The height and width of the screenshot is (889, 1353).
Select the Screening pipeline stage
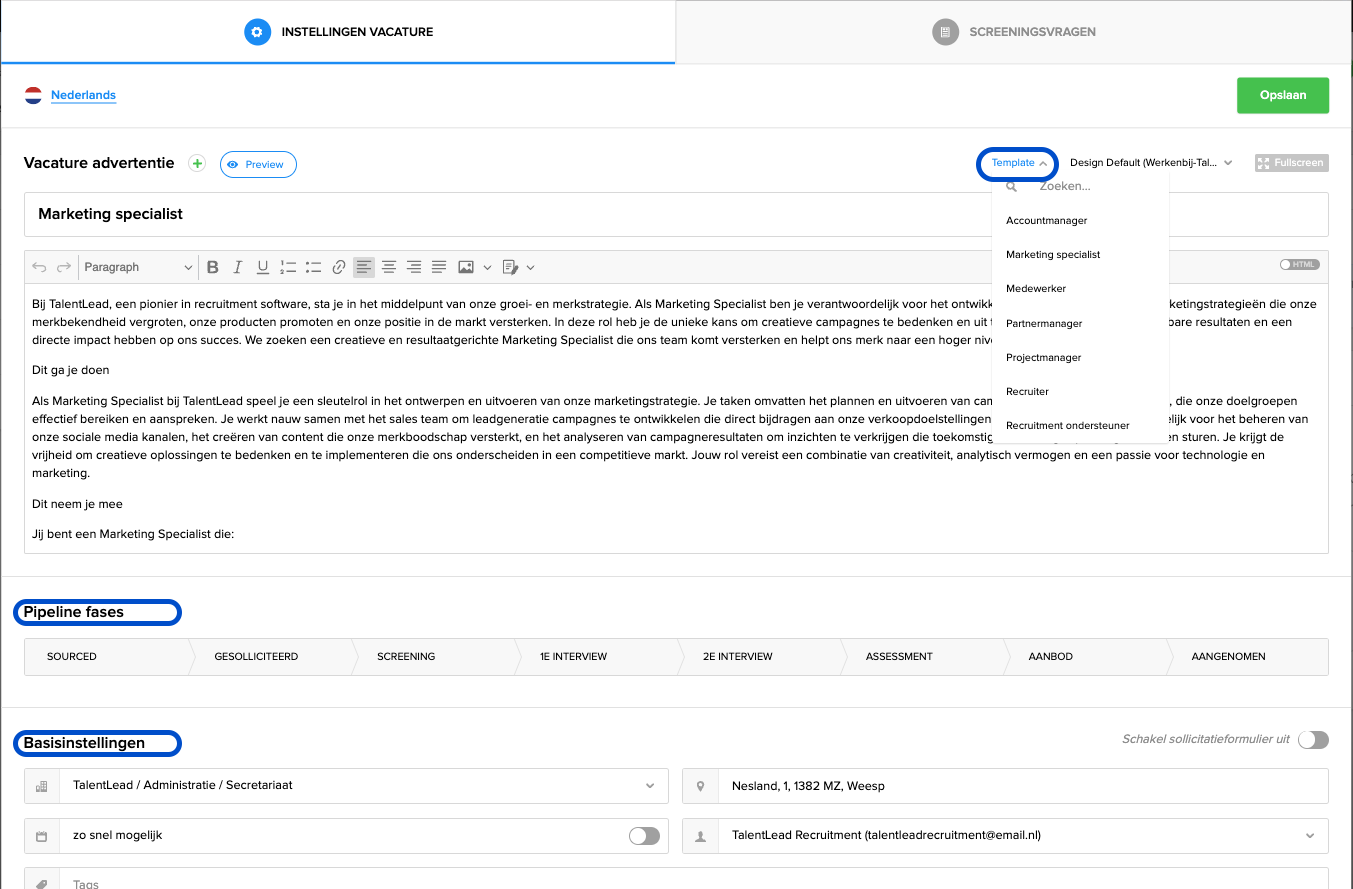(433, 657)
